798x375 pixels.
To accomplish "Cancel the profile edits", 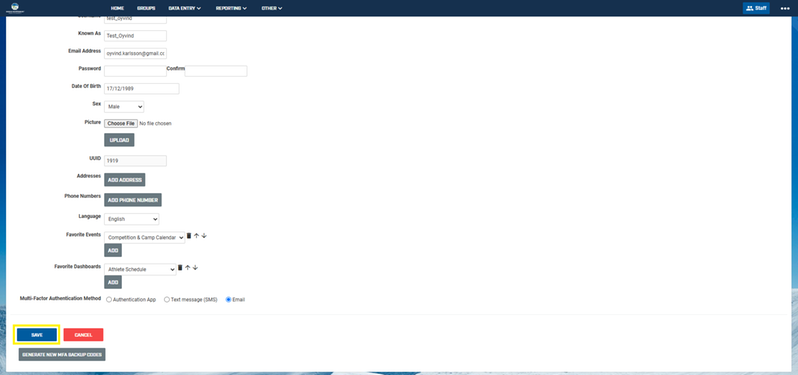I will (x=83, y=335).
